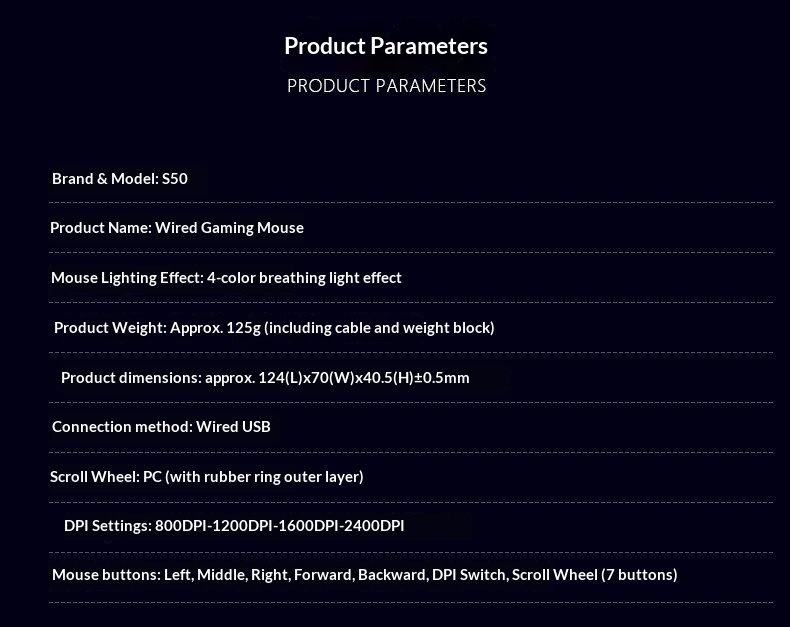Image resolution: width=790 pixels, height=627 pixels.
Task: Click "(including cable and weight block)" note
Action: (379, 328)
